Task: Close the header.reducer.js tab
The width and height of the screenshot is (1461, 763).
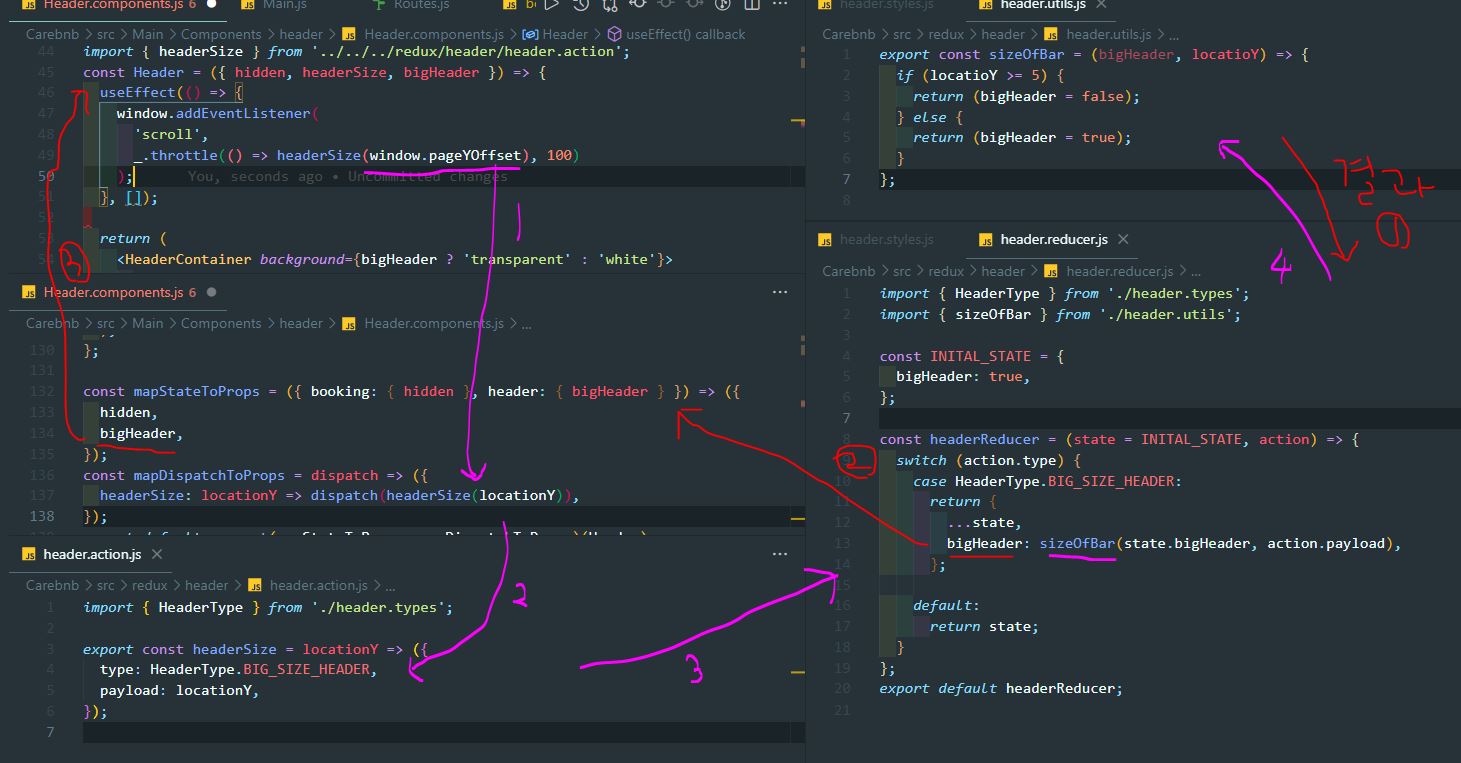Action: tap(1123, 239)
